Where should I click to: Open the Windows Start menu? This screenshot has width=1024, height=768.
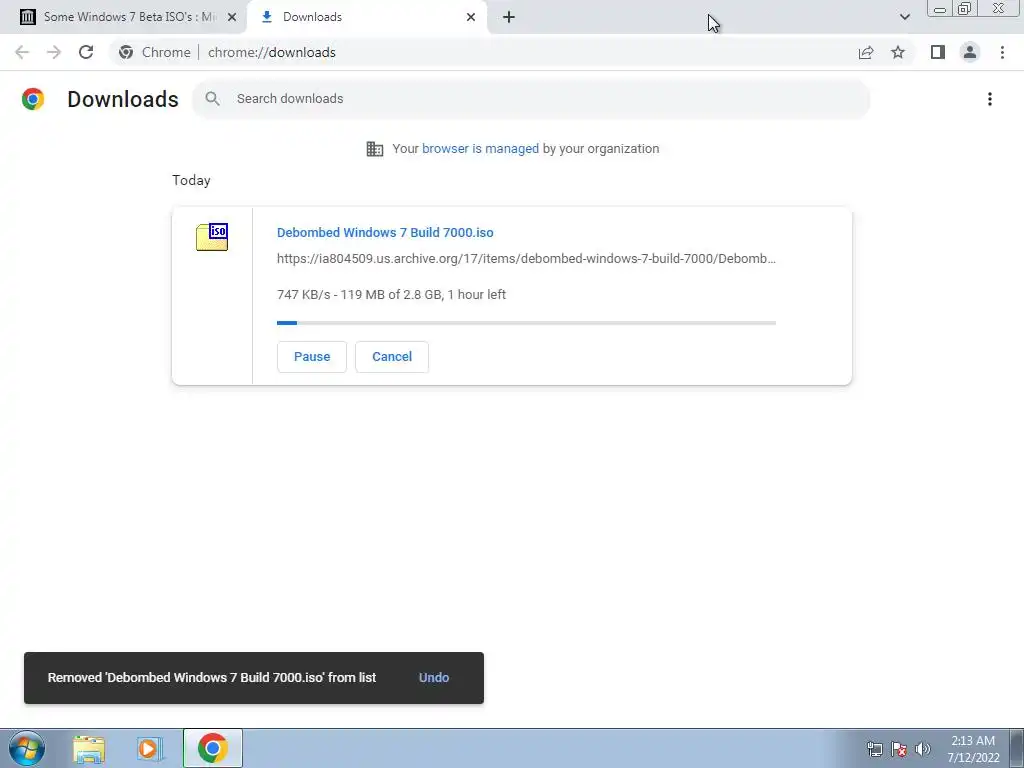(27, 748)
